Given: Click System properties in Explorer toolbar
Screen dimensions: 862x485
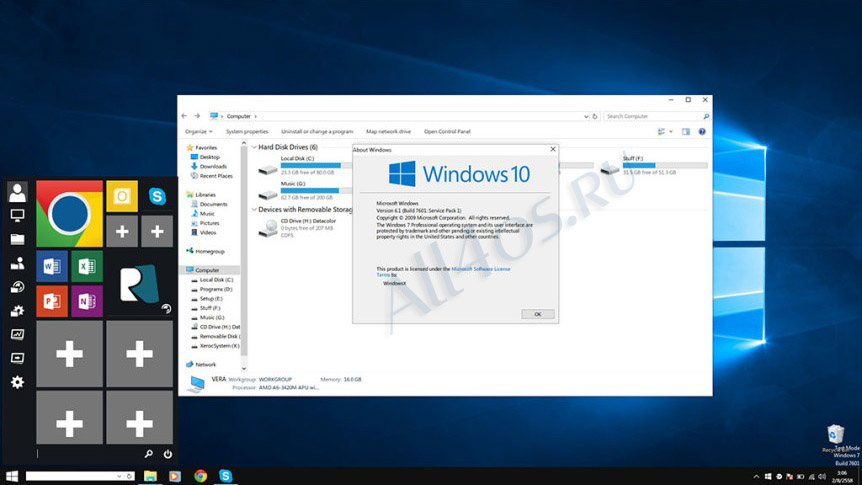Looking at the screenshot, I should point(247,132).
